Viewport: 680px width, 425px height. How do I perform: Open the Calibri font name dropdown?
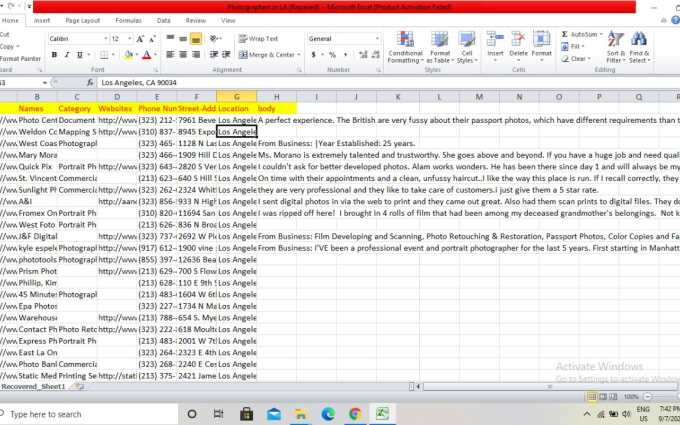click(x=105, y=39)
